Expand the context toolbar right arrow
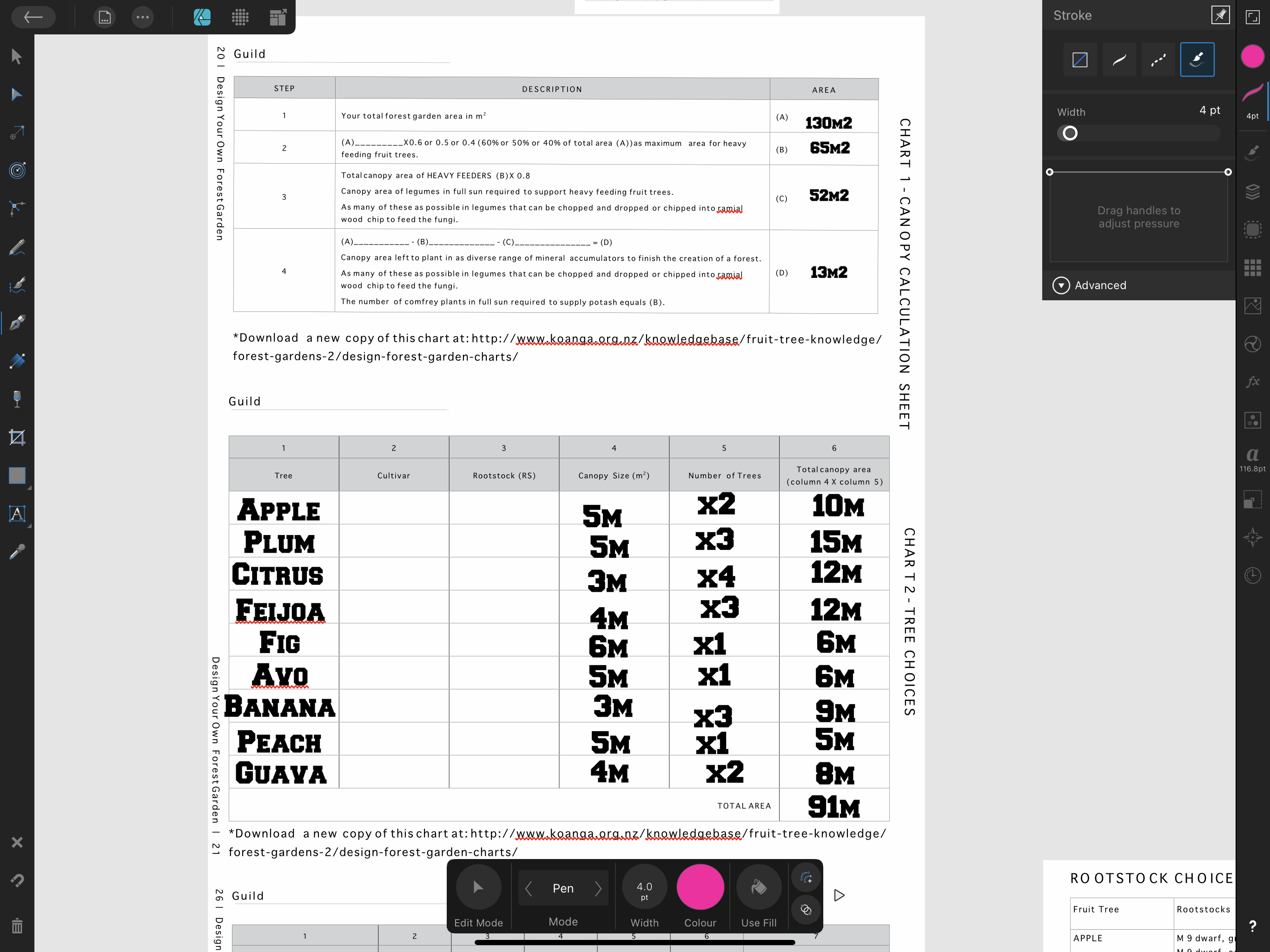Image resolution: width=1270 pixels, height=952 pixels. click(839, 895)
